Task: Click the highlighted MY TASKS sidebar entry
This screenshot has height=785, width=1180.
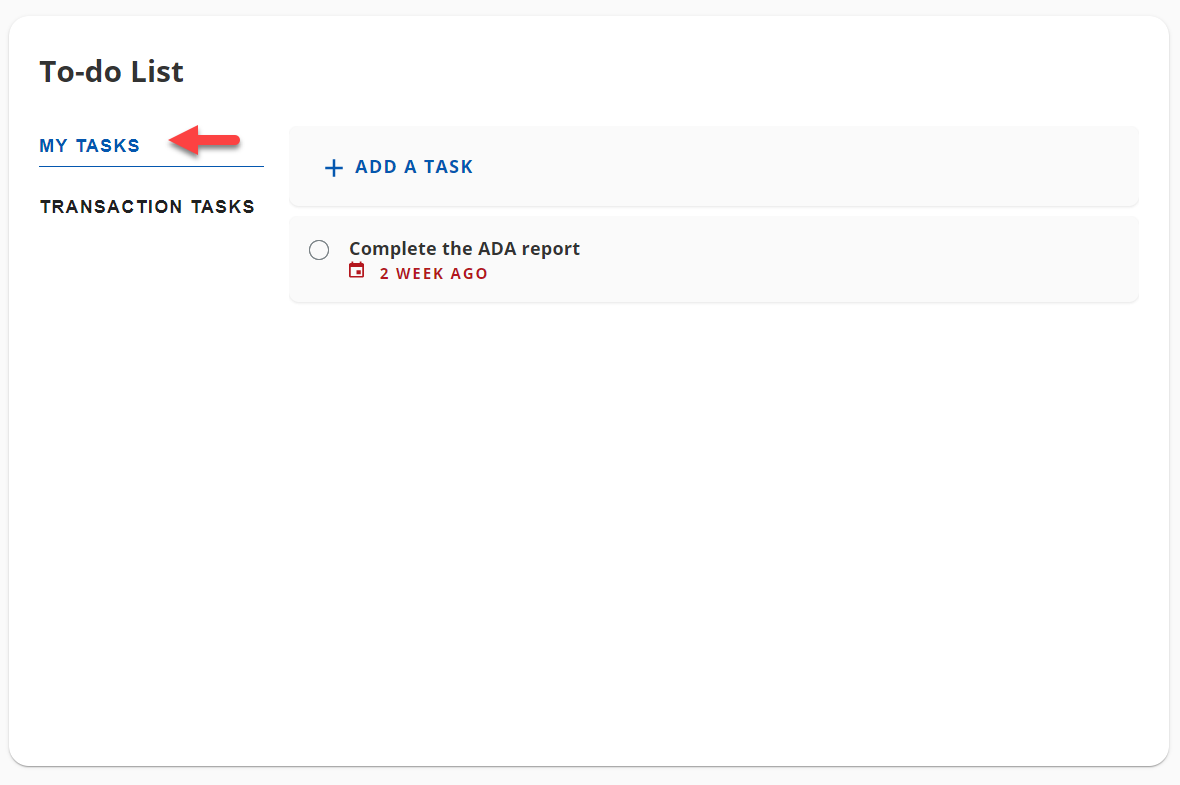Action: pyautogui.click(x=89, y=145)
